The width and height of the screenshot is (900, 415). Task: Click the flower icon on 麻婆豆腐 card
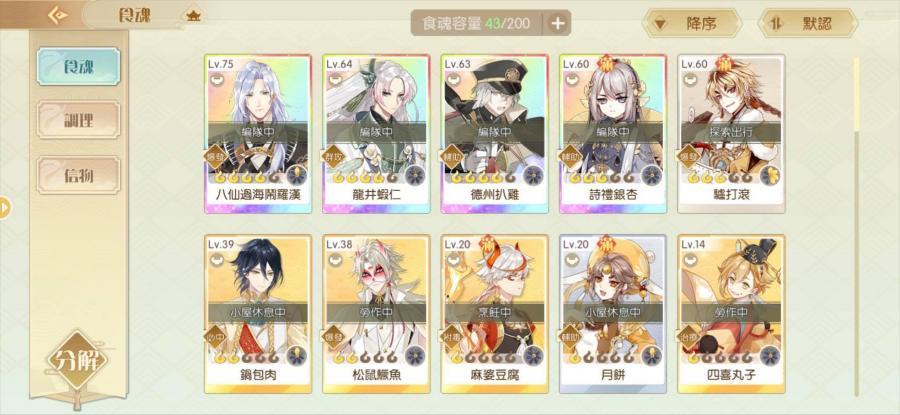tap(533, 355)
